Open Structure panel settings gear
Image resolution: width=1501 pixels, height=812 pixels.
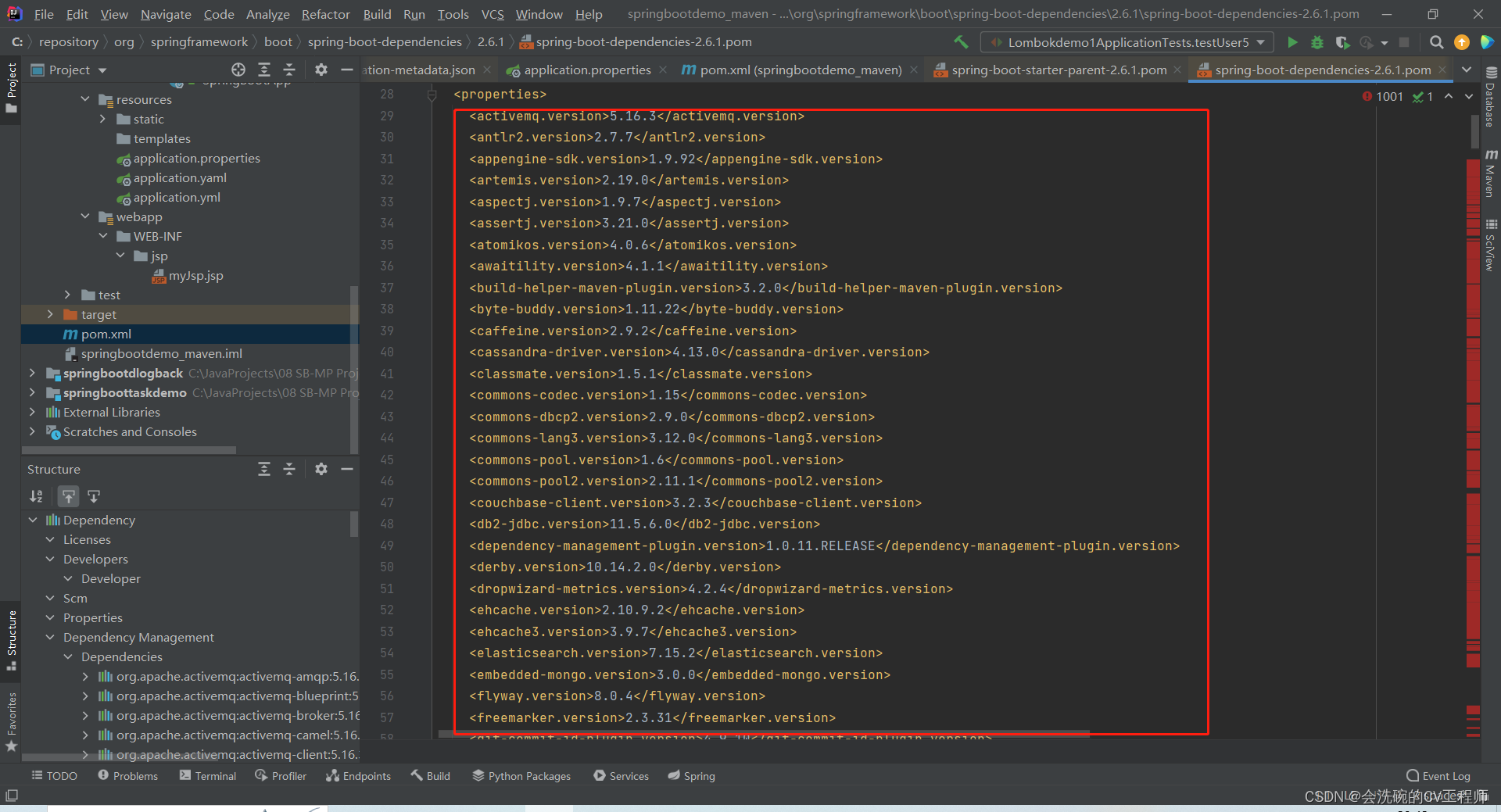(x=321, y=469)
